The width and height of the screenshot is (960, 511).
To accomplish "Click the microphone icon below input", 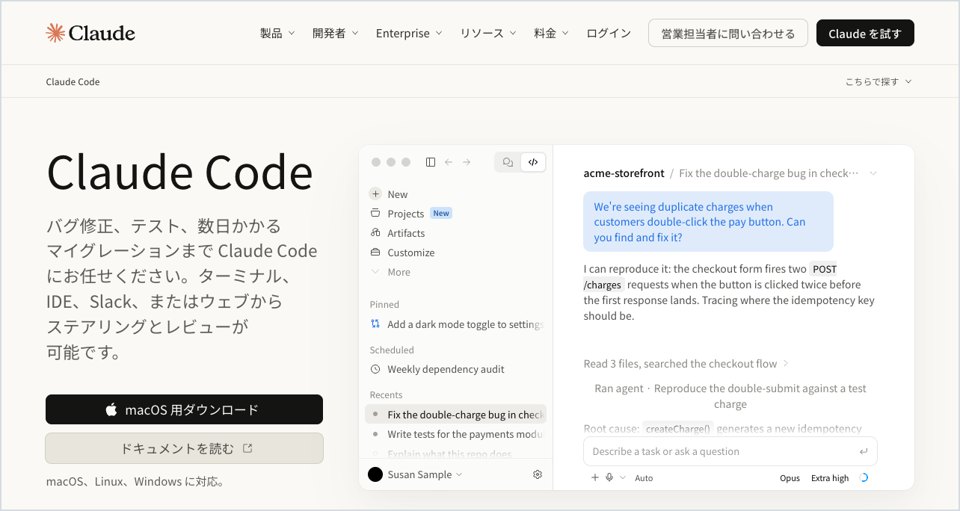I will [609, 477].
